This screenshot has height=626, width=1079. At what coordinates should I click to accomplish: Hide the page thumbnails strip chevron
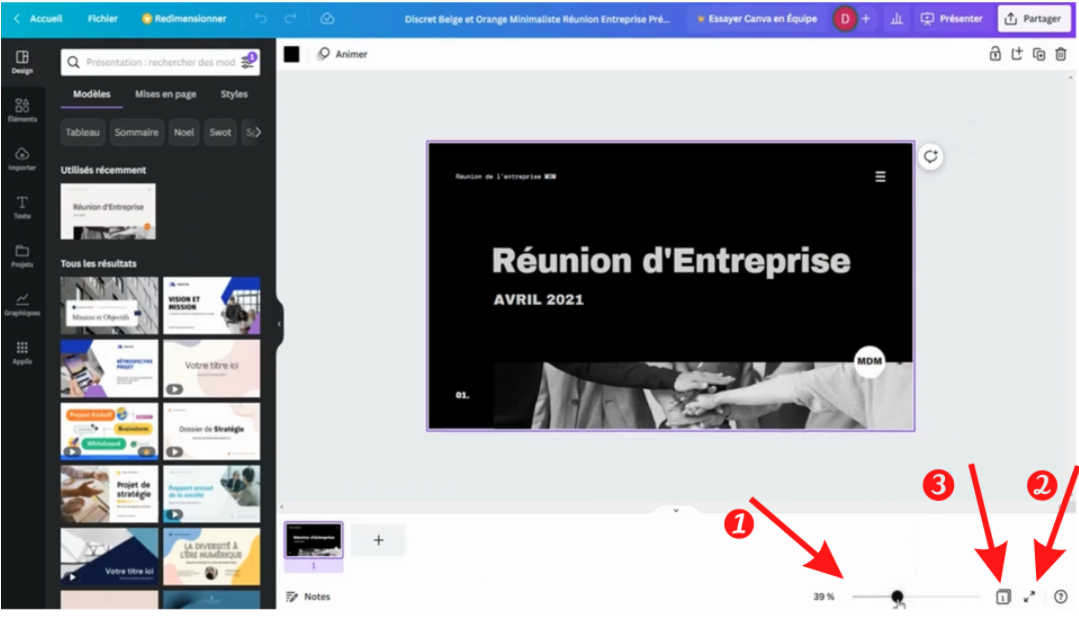pyautogui.click(x=675, y=510)
